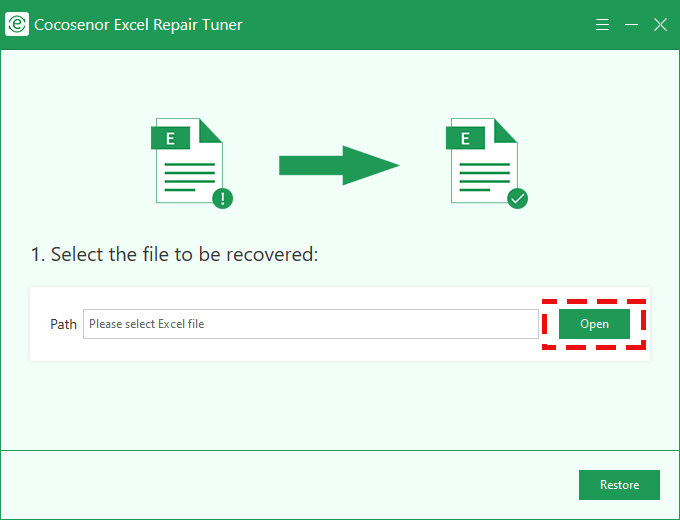Image resolution: width=680 pixels, height=520 pixels.
Task: Click the 'Select the file to be recovered' heading
Action: coord(174,254)
